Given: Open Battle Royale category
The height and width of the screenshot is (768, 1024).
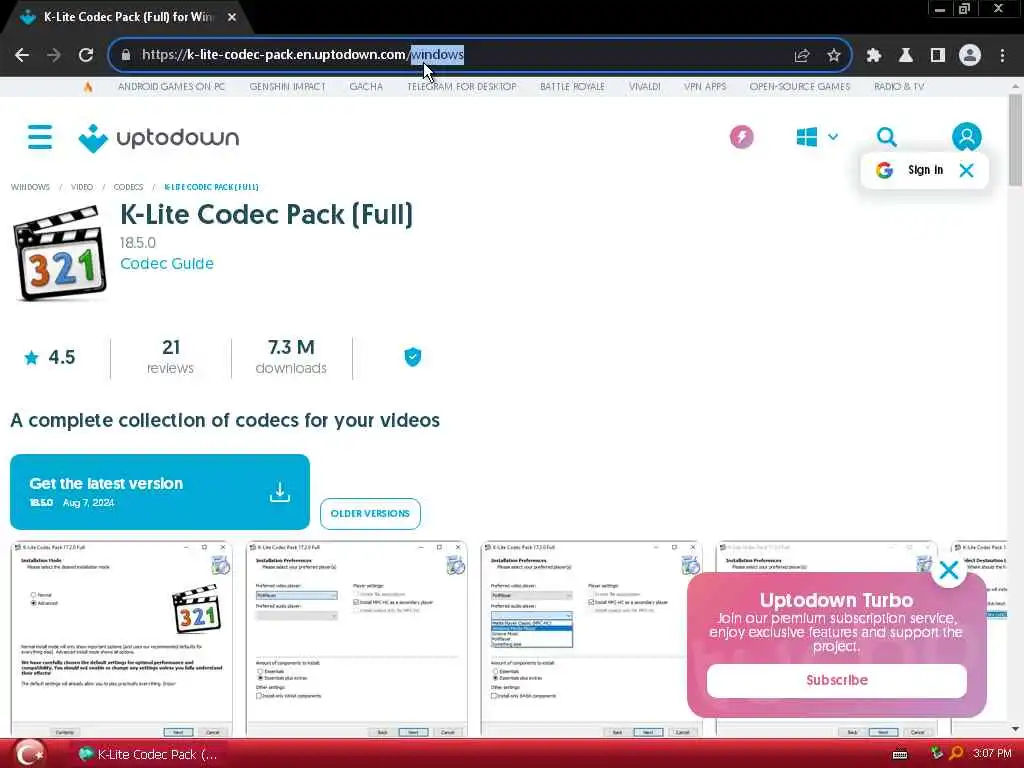Looking at the screenshot, I should click(x=572, y=86).
